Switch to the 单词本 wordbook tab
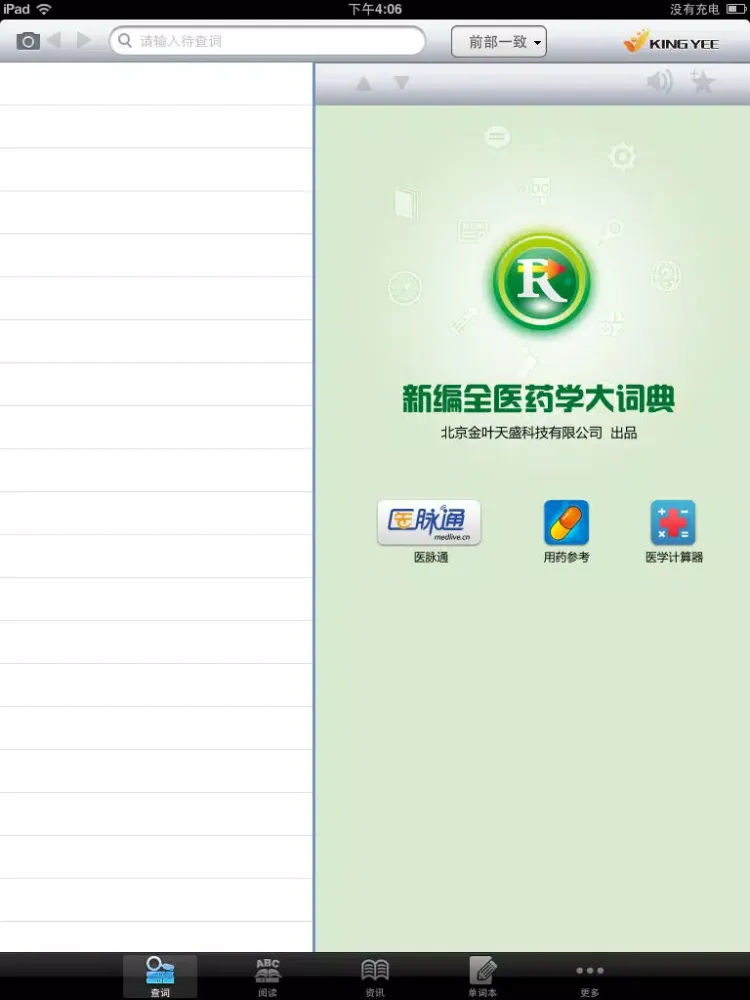750x1000 pixels. pos(482,976)
